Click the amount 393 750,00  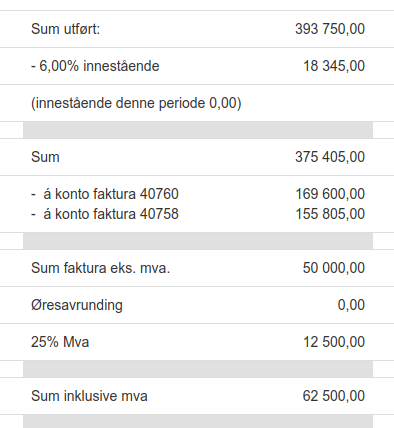point(330,29)
